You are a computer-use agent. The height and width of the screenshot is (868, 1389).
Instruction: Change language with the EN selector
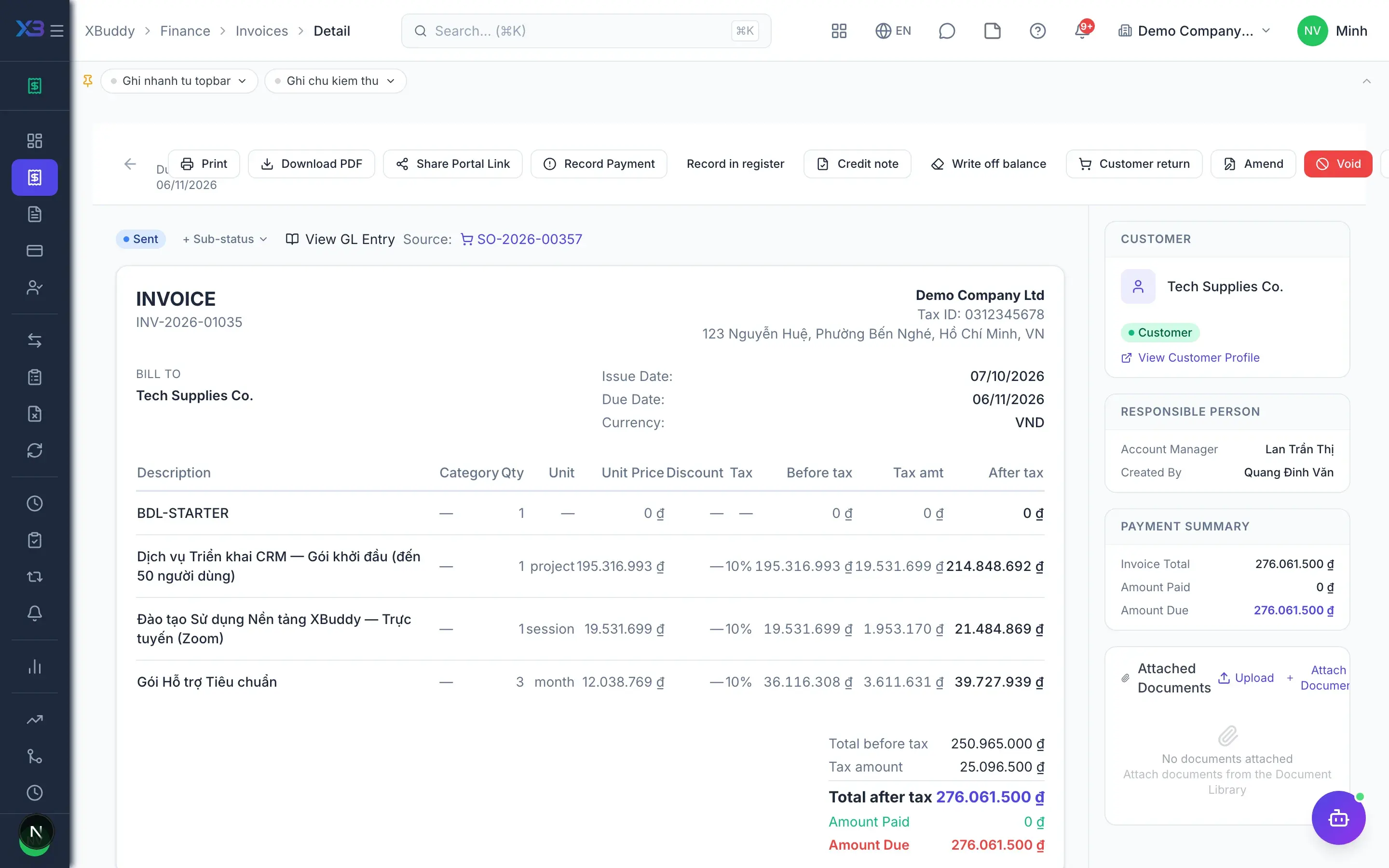point(893,31)
